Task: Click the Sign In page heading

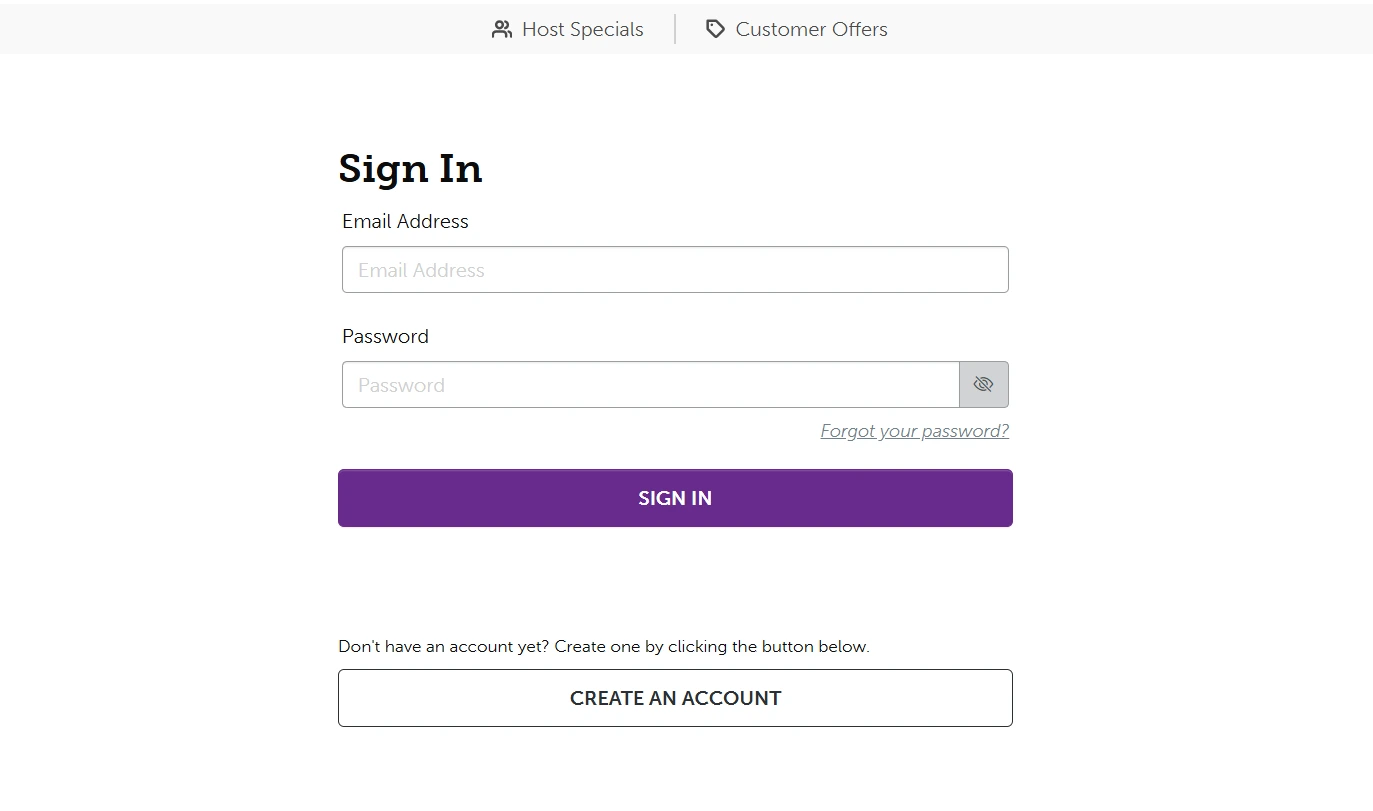Action: point(410,169)
